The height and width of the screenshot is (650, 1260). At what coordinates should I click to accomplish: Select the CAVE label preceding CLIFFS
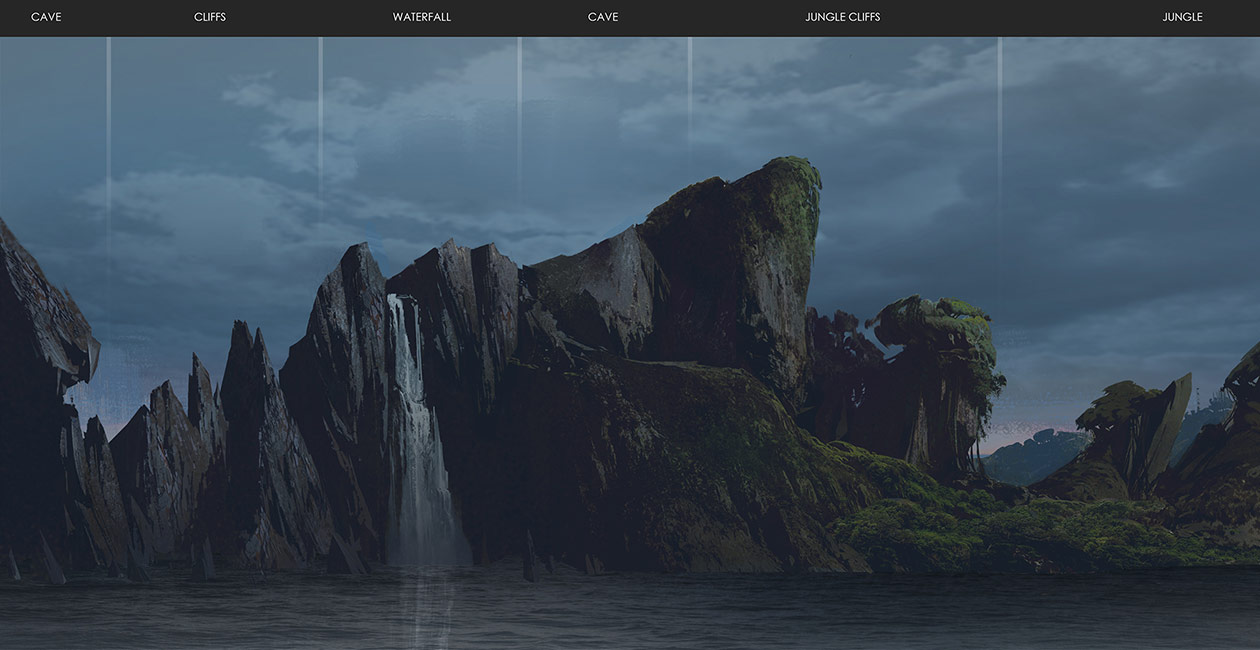(46, 17)
